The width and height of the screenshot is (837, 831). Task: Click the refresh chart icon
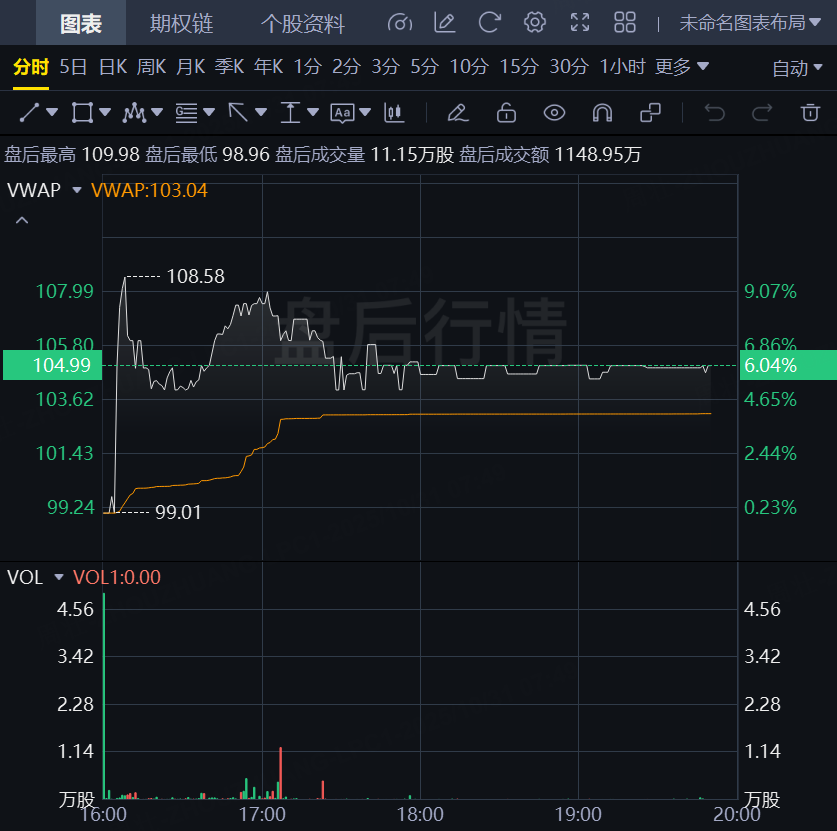[x=489, y=23]
